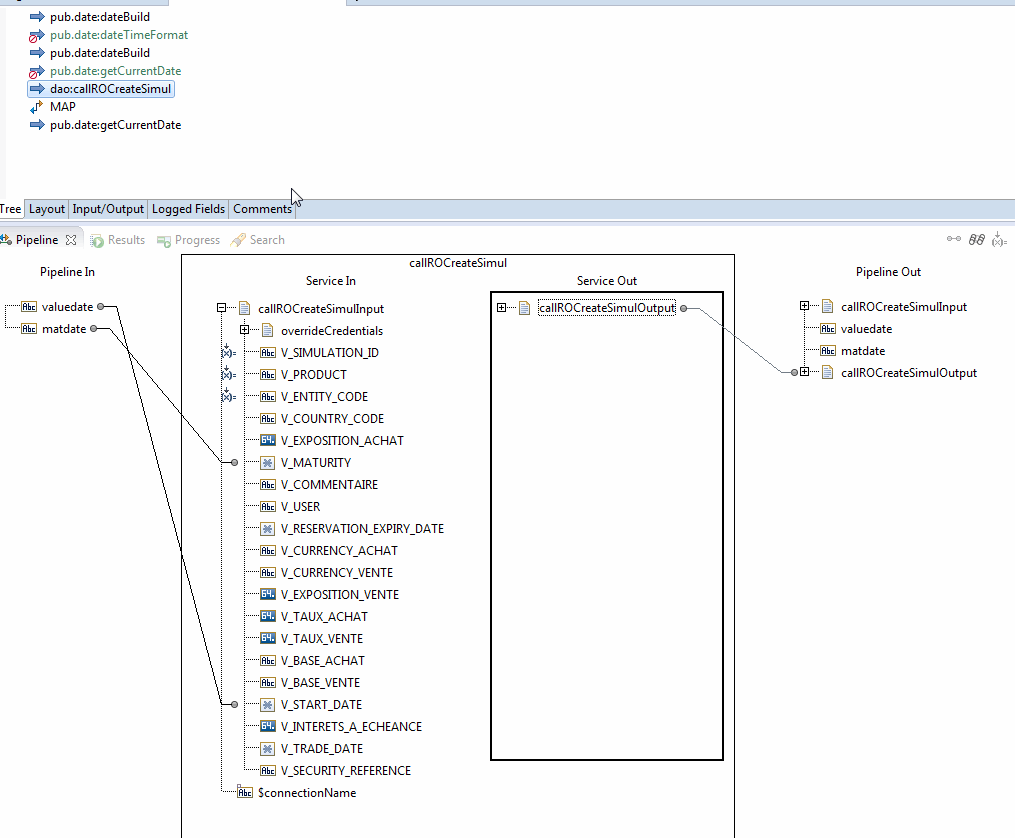Click the numeric icon of V_INTERETS_A_ECHEANCE

tap(268, 727)
